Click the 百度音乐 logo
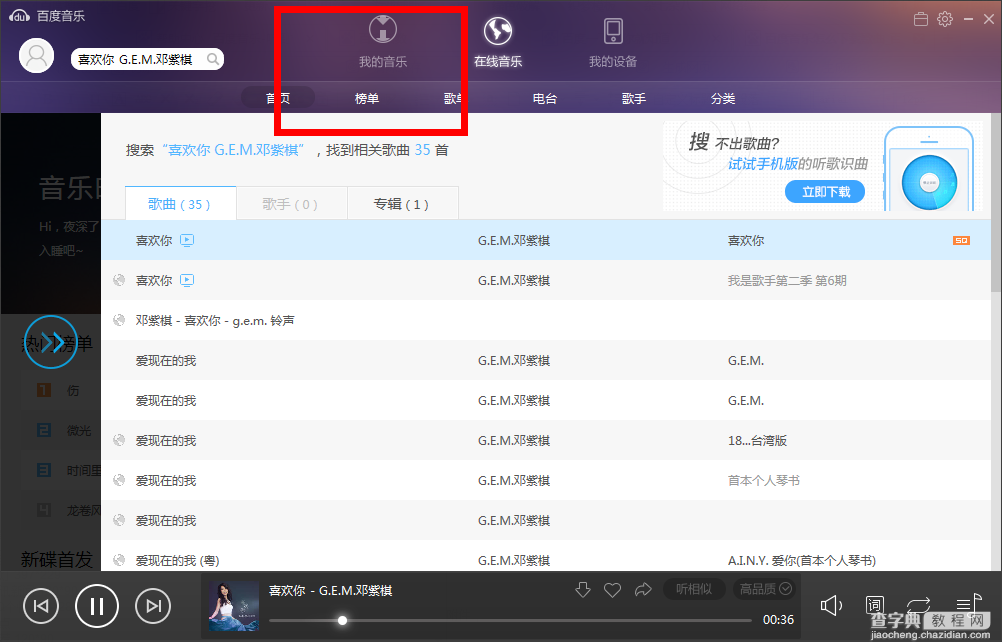1002x642 pixels. coord(47,16)
